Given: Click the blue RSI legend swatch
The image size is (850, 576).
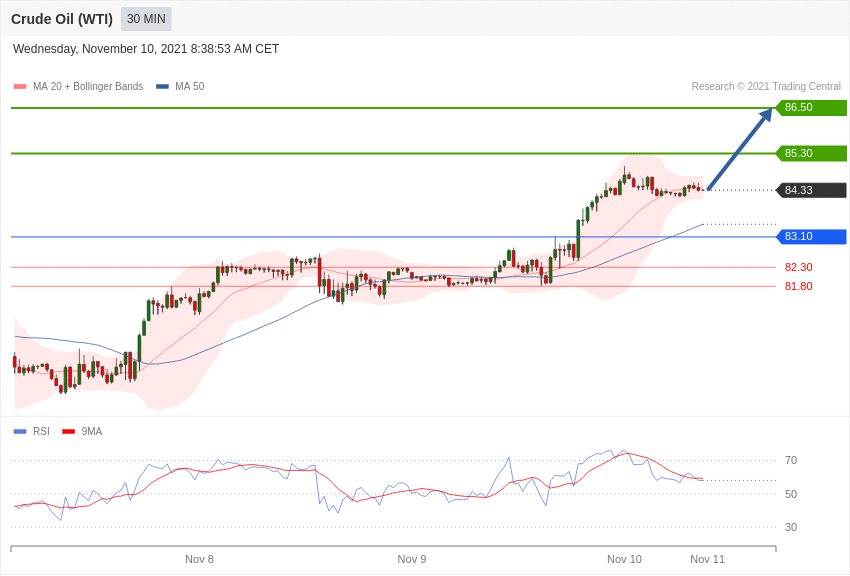Looking at the screenshot, I should click(20, 432).
